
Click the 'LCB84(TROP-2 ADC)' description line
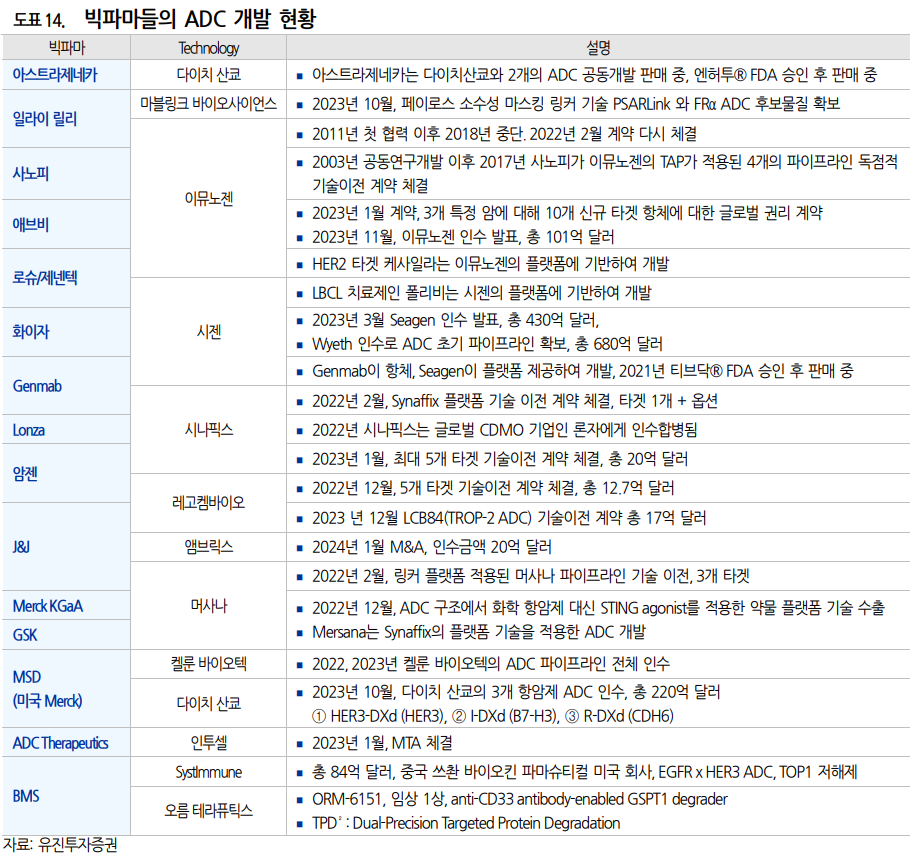tap(509, 518)
